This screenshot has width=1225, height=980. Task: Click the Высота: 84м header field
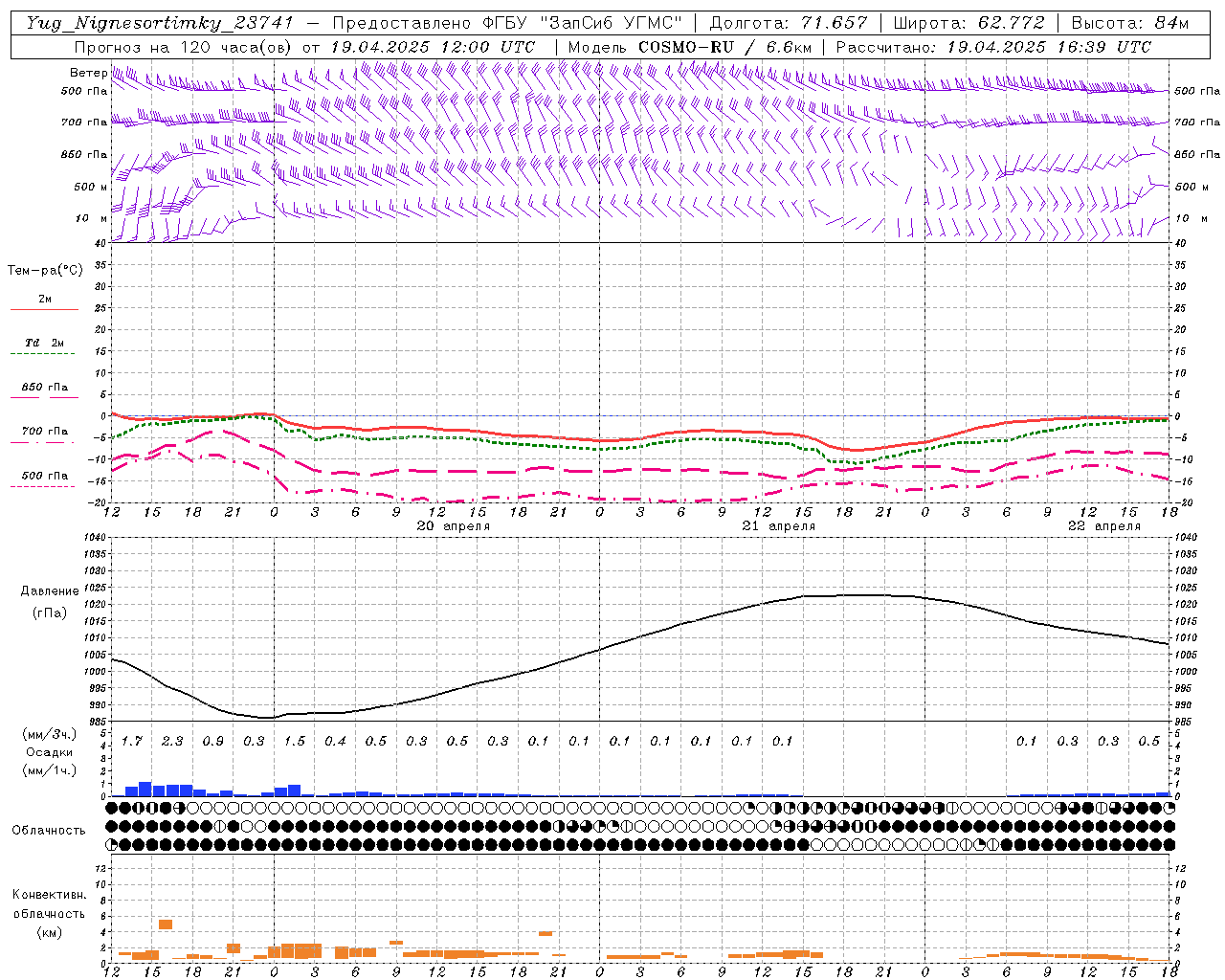[1130, 23]
